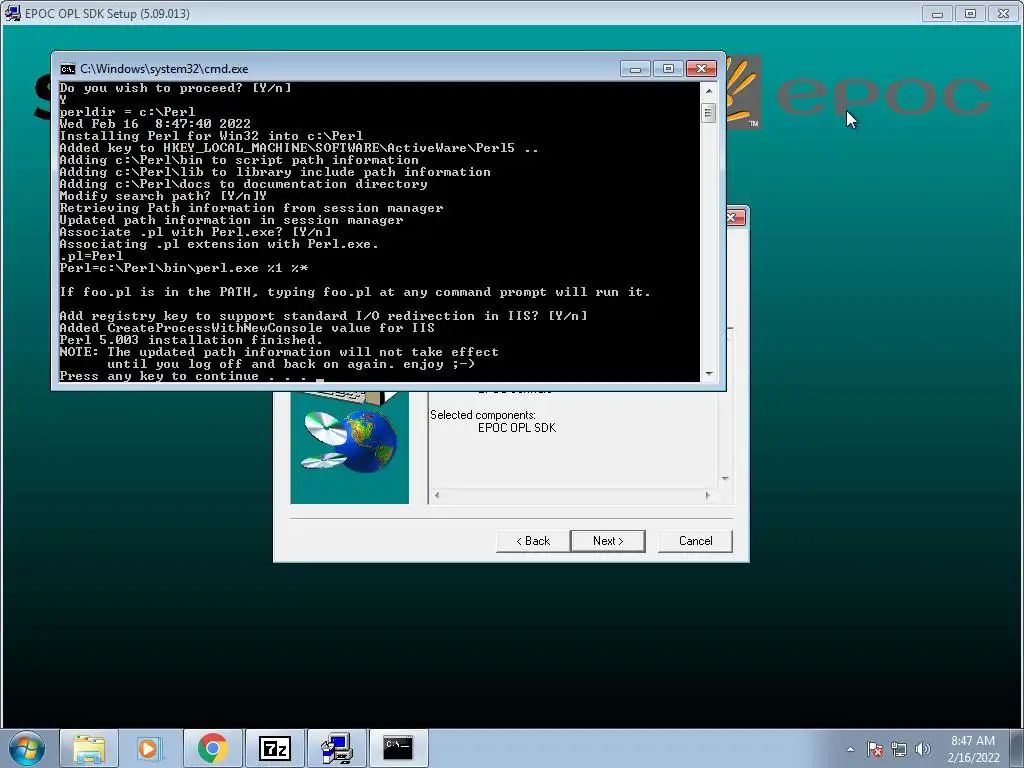Screen dimensions: 1024x768
Task: Open the network status tray icon
Action: click(899, 749)
